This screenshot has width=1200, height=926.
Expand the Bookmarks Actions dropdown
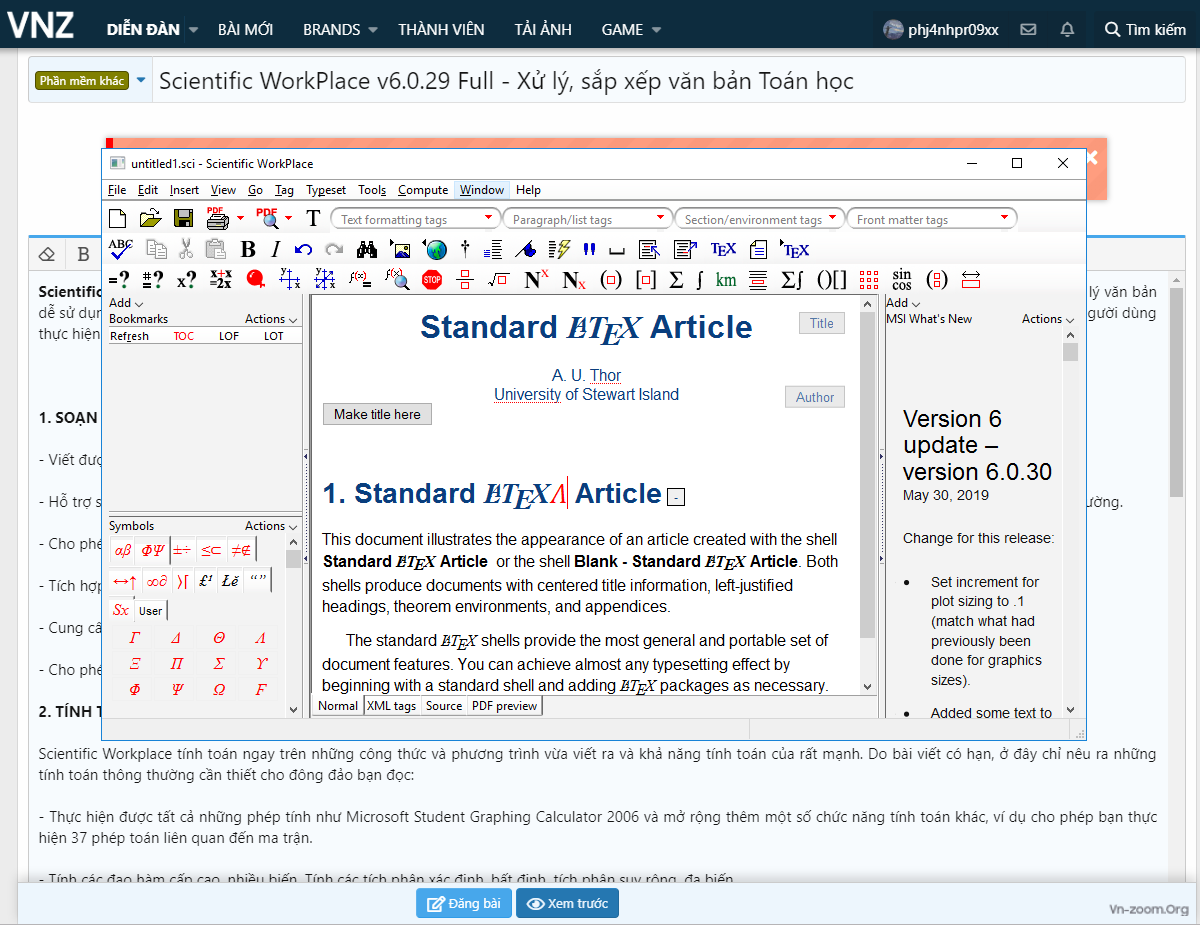[x=272, y=319]
